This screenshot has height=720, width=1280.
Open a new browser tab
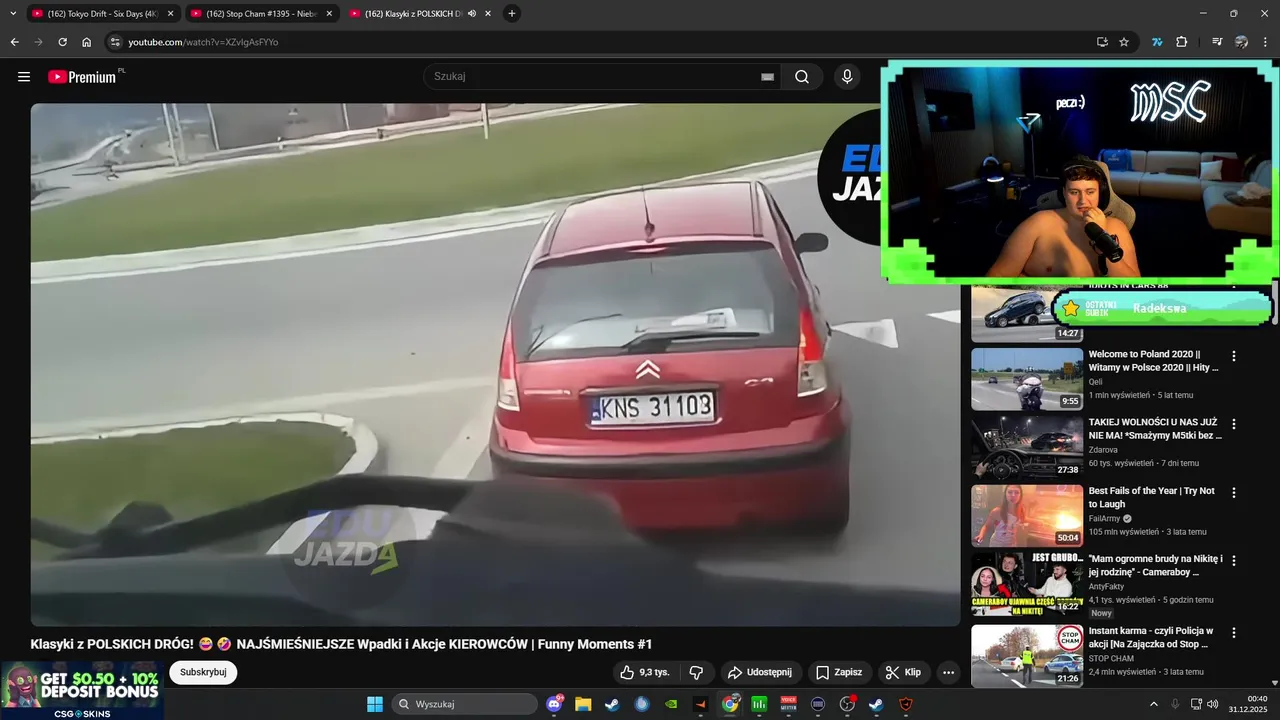[x=512, y=14]
